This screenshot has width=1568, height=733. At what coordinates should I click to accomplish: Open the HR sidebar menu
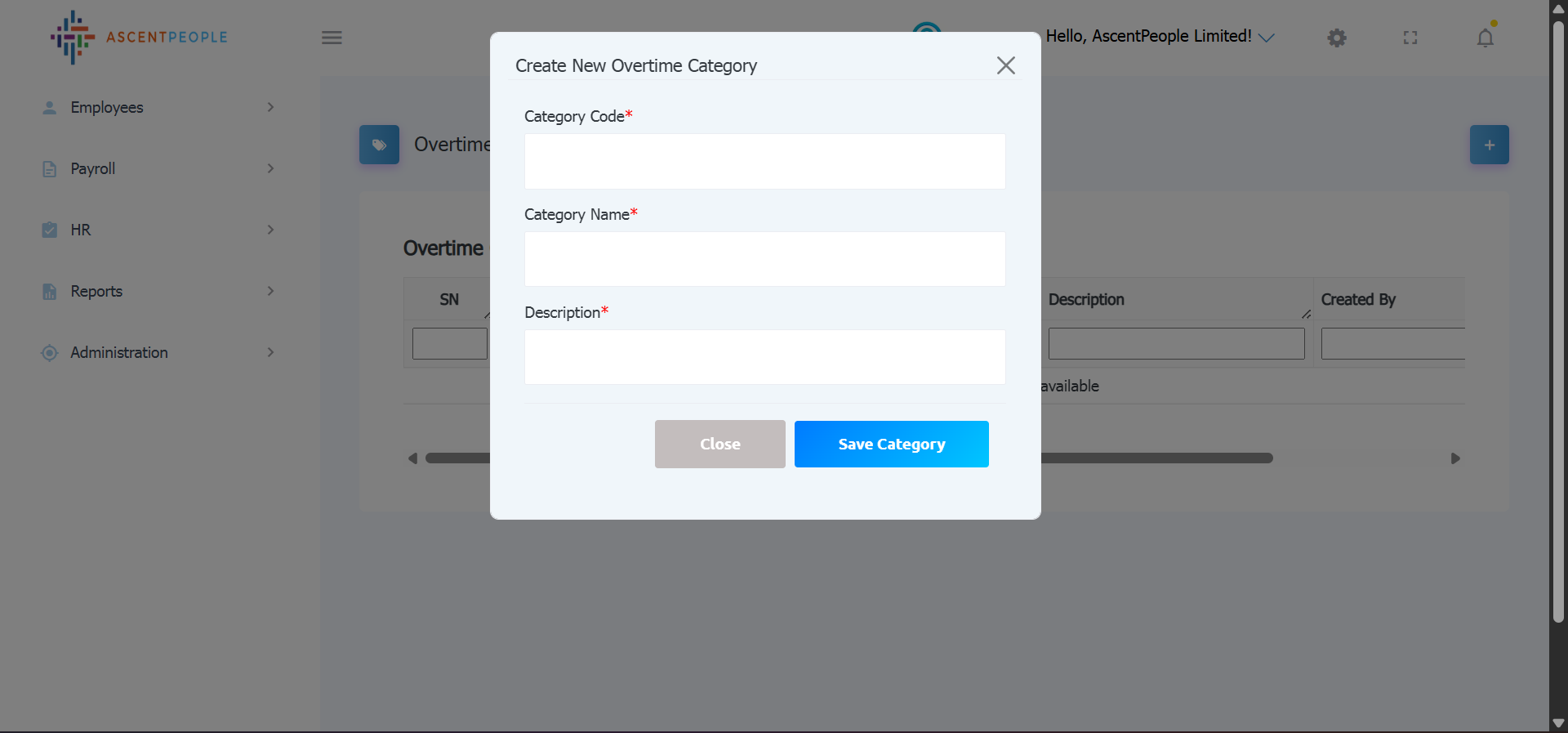click(x=81, y=230)
